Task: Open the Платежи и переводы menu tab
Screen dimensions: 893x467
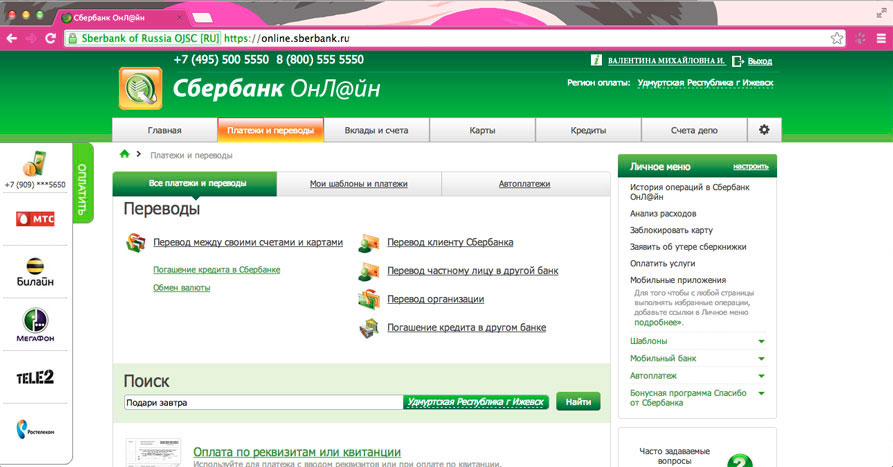Action: tap(271, 130)
